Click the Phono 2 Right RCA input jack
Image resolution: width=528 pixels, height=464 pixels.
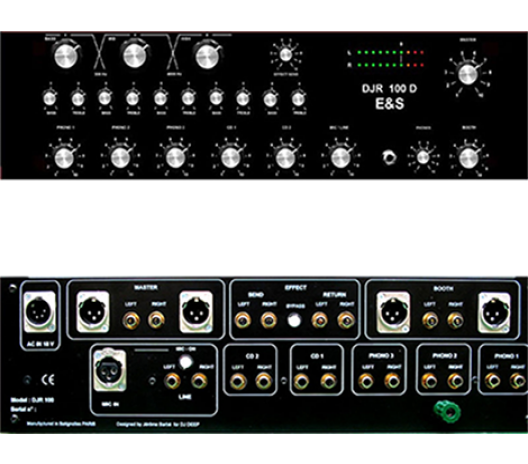coord(455,382)
